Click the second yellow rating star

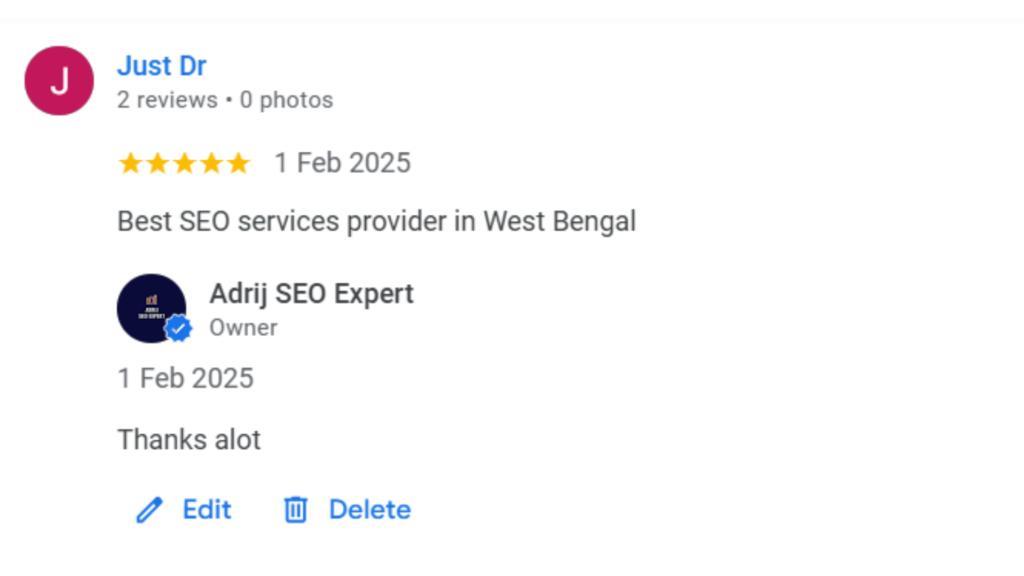click(x=157, y=163)
